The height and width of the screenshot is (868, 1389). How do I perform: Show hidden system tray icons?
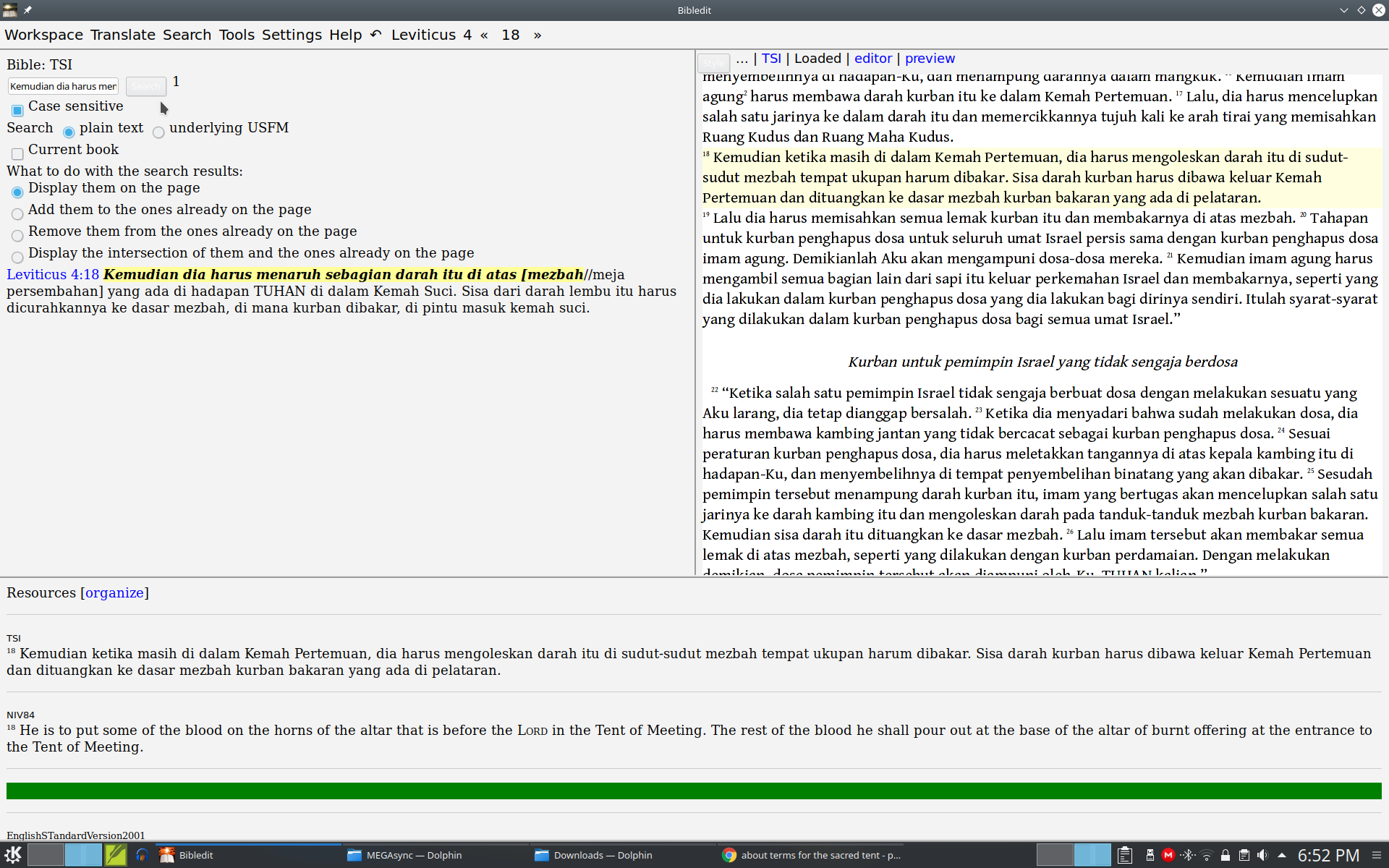[x=1282, y=855]
